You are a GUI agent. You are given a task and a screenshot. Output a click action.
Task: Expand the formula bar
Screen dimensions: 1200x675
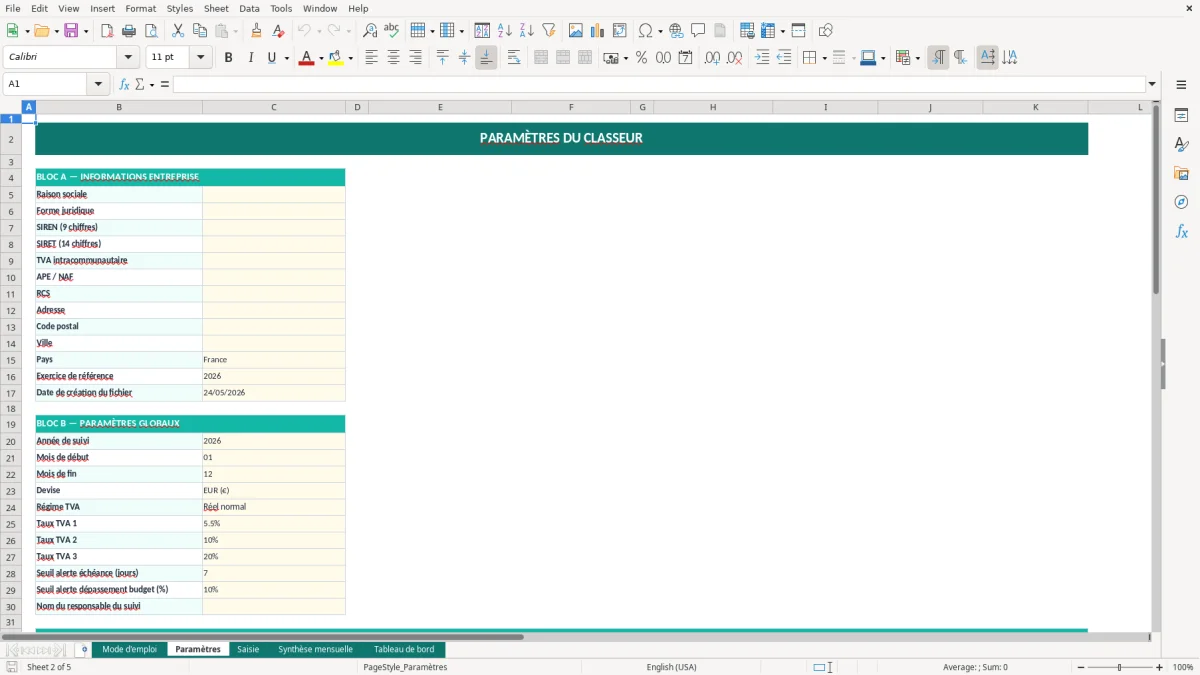(1152, 84)
